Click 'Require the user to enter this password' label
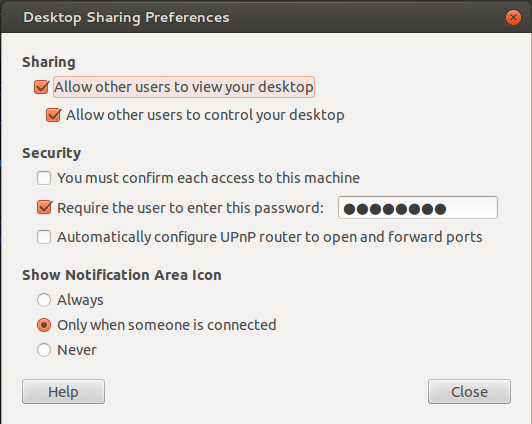Image resolution: width=532 pixels, height=424 pixels. coord(190,208)
